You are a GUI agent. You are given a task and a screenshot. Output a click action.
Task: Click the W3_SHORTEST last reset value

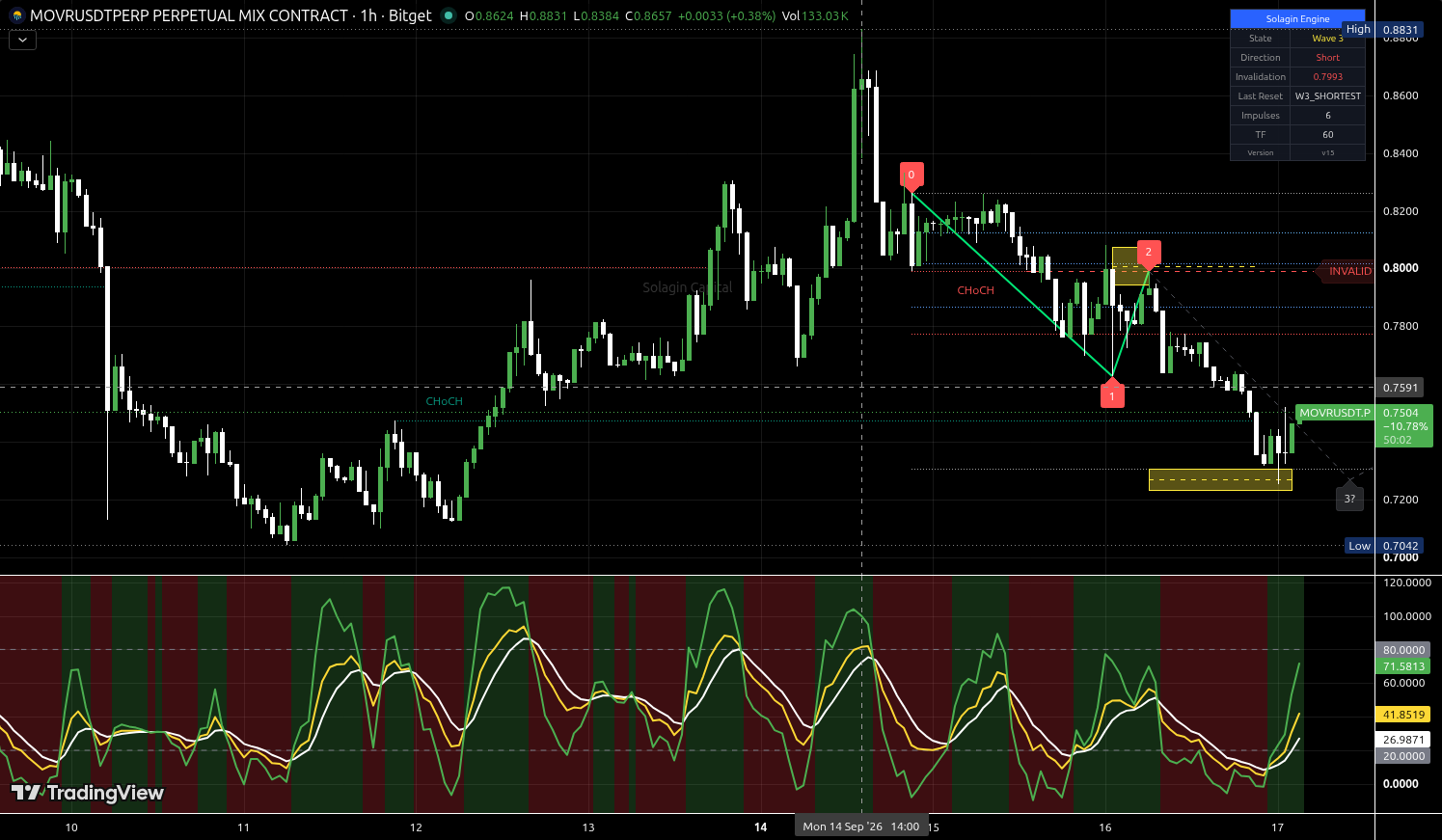[1327, 96]
